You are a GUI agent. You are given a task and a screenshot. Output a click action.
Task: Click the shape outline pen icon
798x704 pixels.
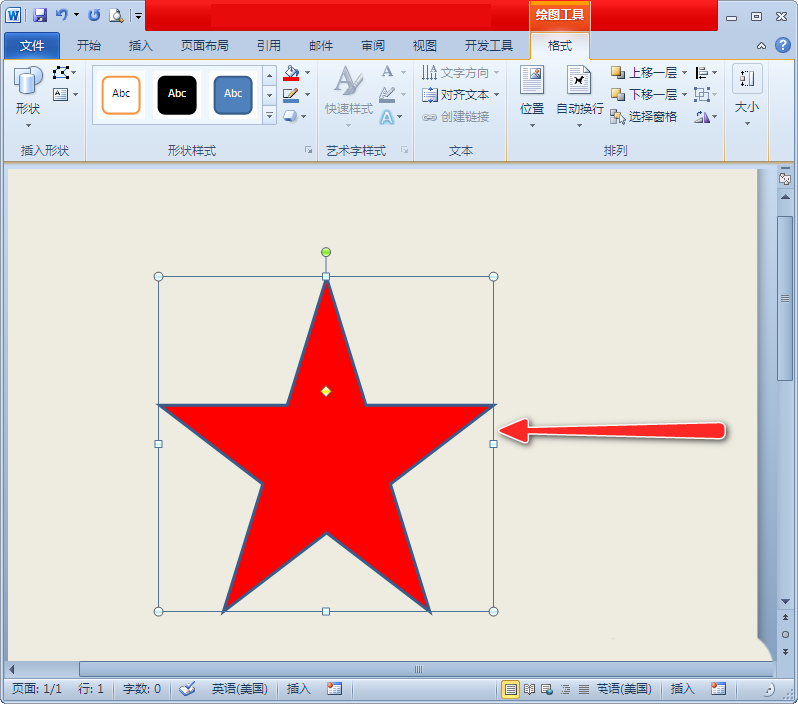(x=291, y=95)
